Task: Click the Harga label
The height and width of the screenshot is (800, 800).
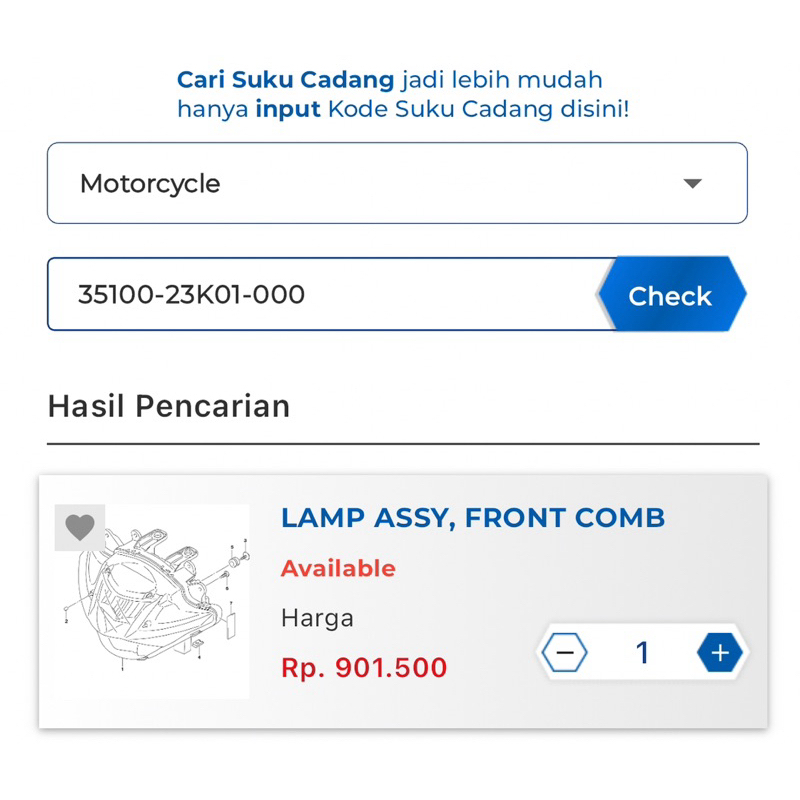Action: [317, 618]
